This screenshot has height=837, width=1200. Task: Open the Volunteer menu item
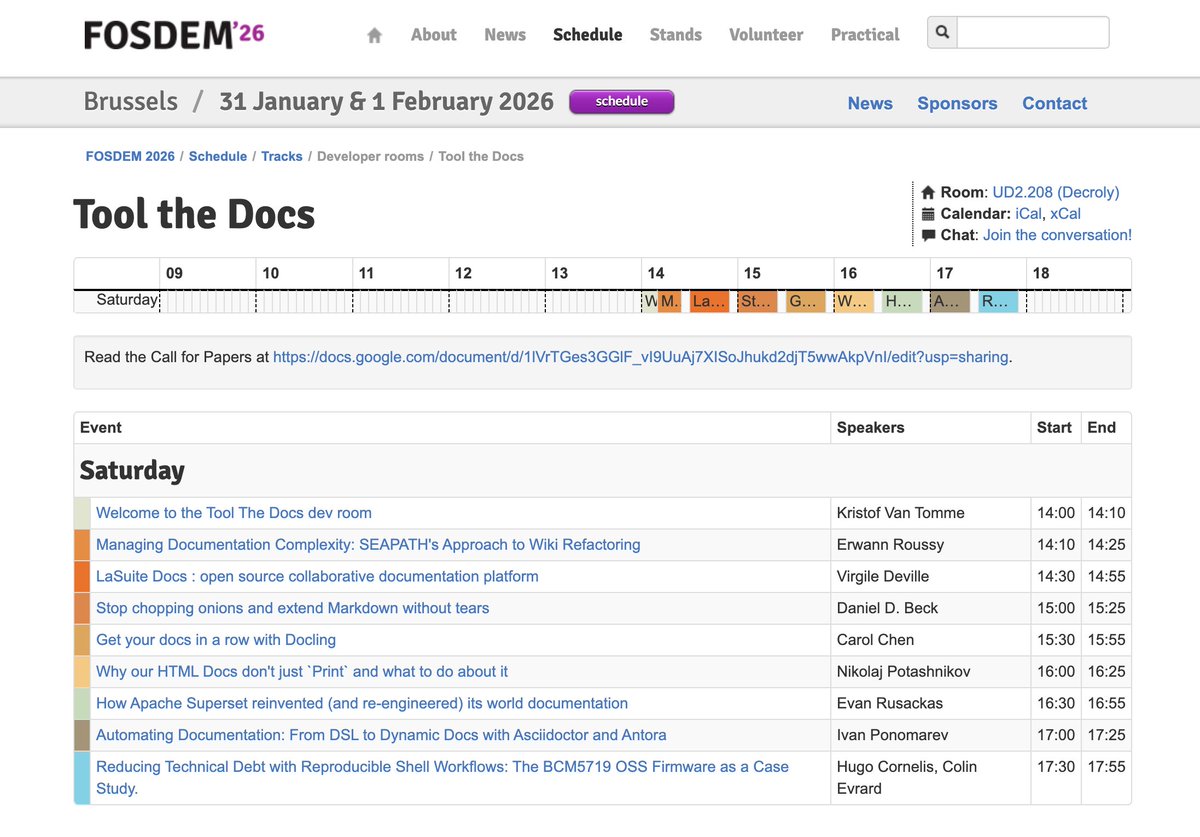[766, 34]
